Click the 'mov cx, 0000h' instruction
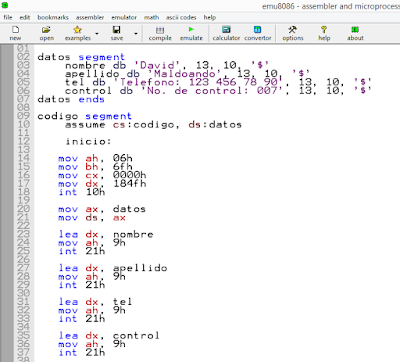This screenshot has height=362, width=400. (102, 175)
